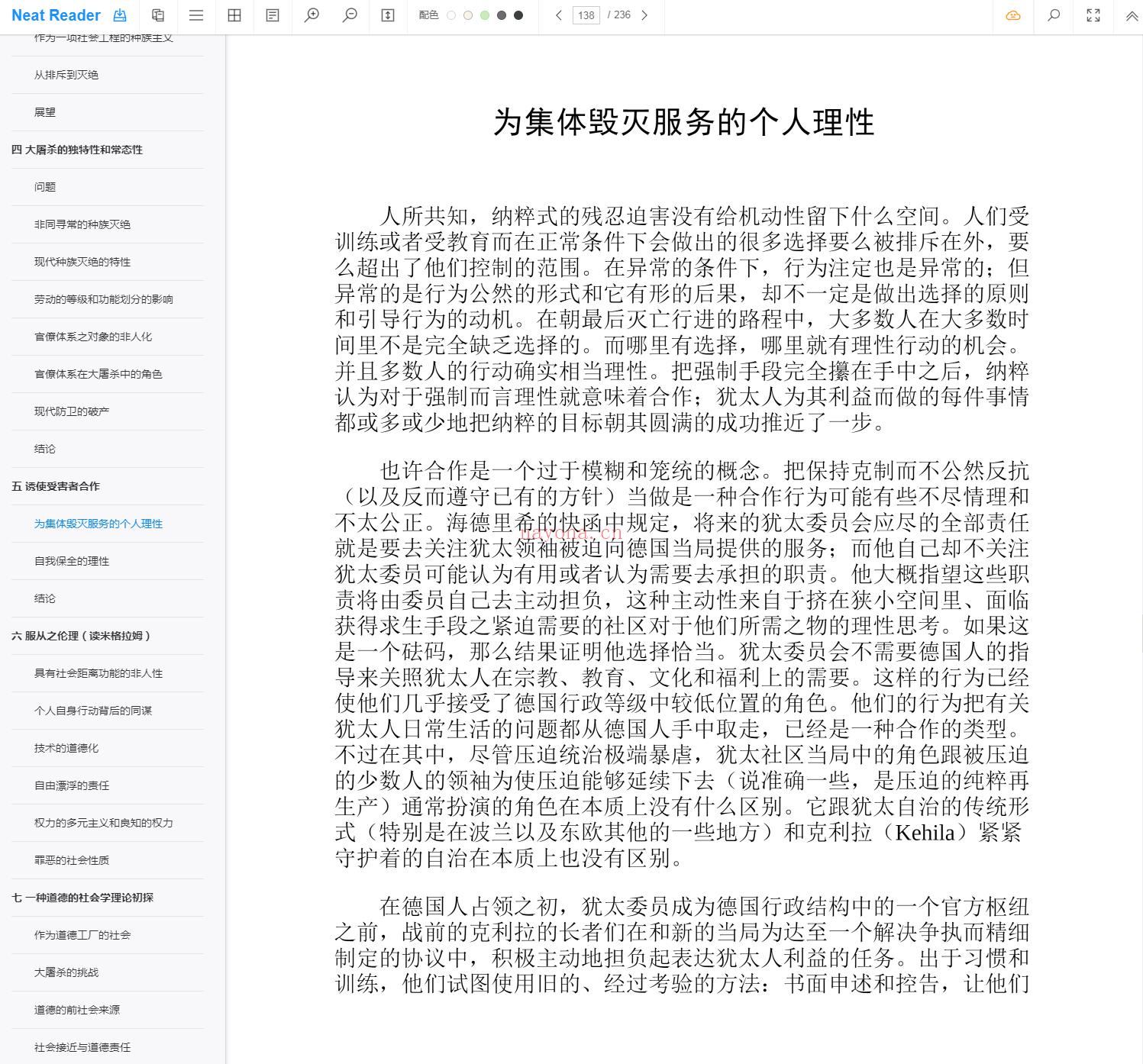Open chapter 大屠杀的挑战
This screenshot has width=1143, height=1064.
(66, 972)
